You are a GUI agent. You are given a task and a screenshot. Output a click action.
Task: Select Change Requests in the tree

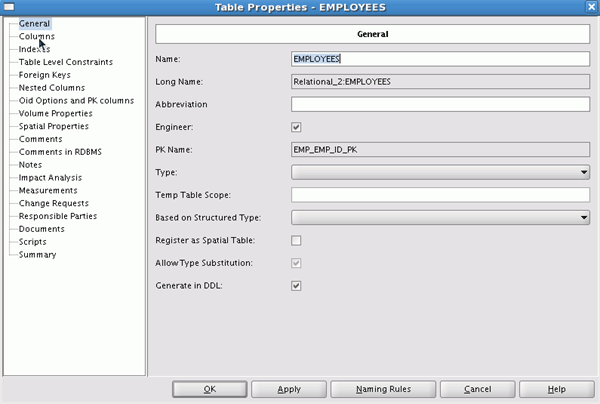coord(54,204)
